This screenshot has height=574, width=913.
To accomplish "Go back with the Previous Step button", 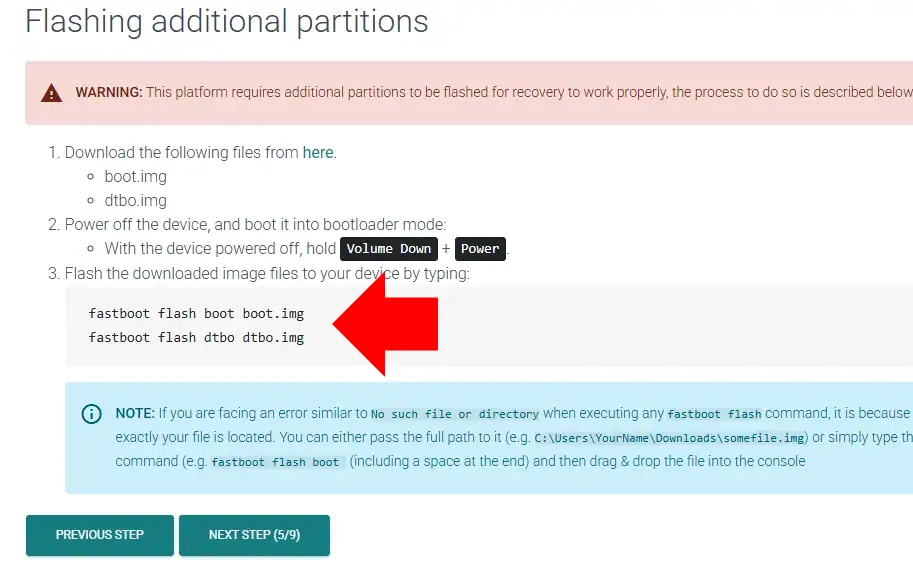I will (100, 535).
